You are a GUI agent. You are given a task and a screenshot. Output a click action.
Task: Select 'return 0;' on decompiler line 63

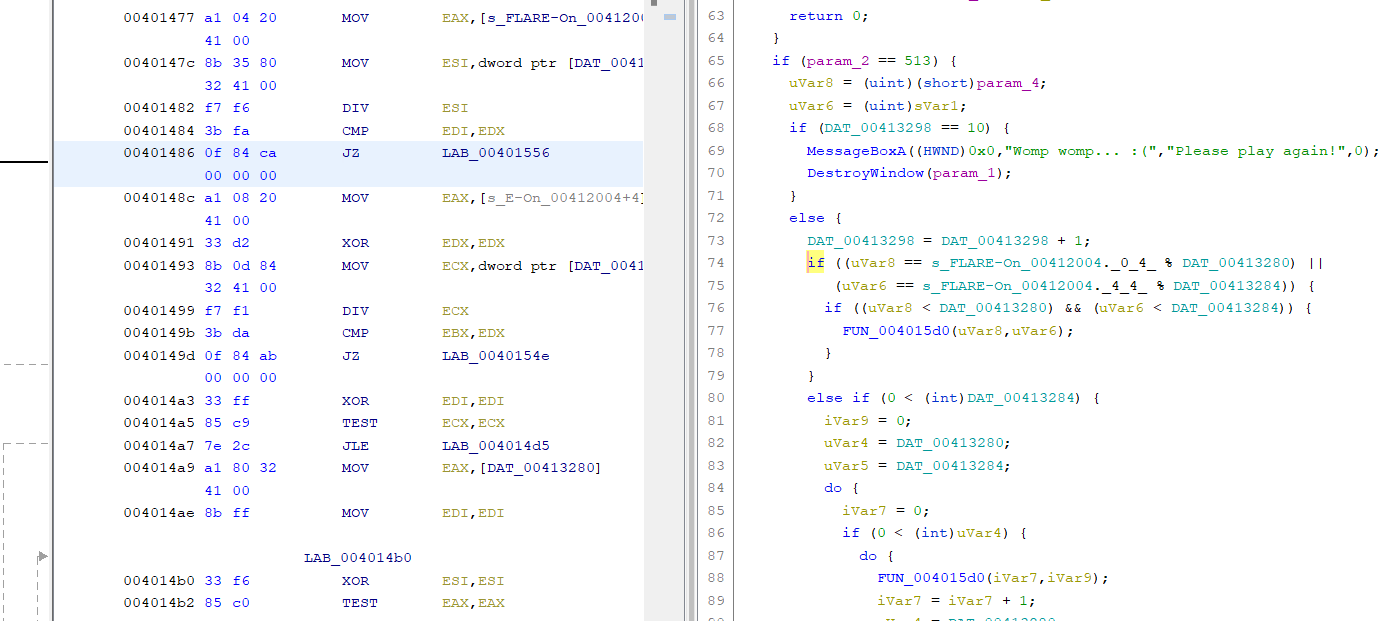click(829, 16)
